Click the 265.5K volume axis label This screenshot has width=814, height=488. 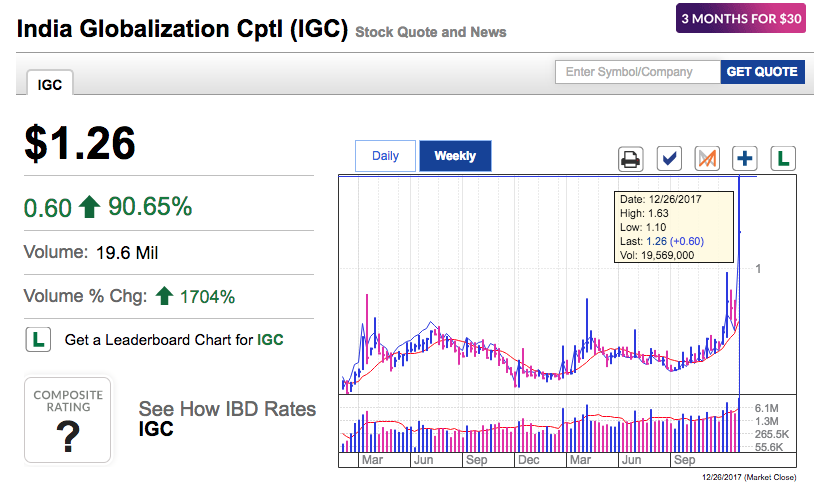(x=771, y=434)
